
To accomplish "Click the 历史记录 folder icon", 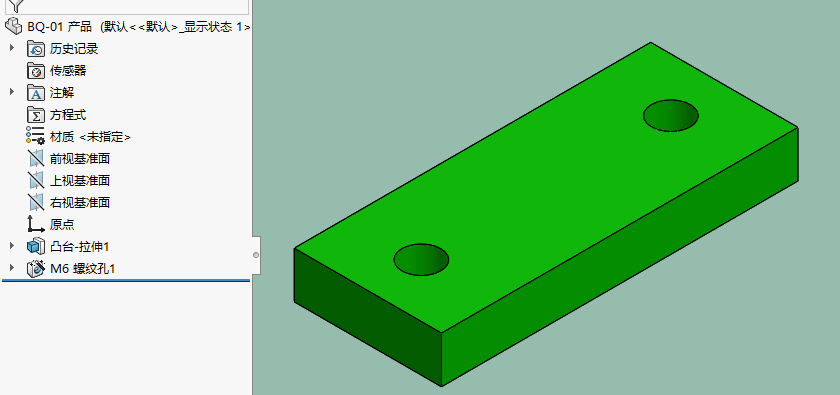I will (x=36, y=49).
